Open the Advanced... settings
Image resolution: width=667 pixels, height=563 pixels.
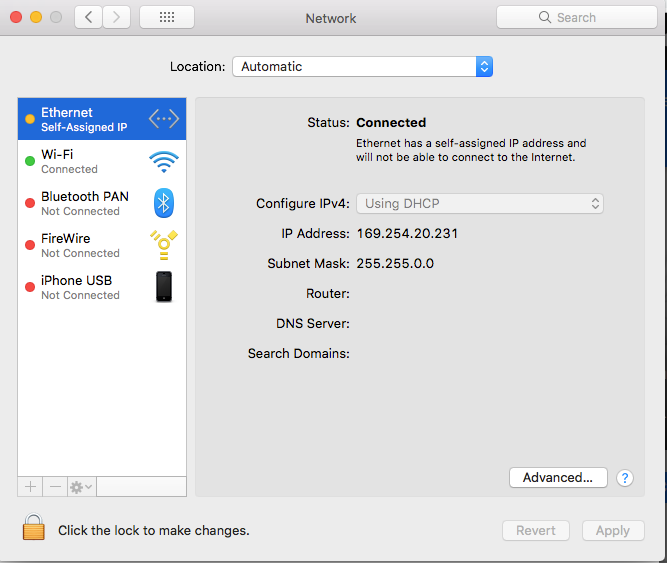point(558,478)
